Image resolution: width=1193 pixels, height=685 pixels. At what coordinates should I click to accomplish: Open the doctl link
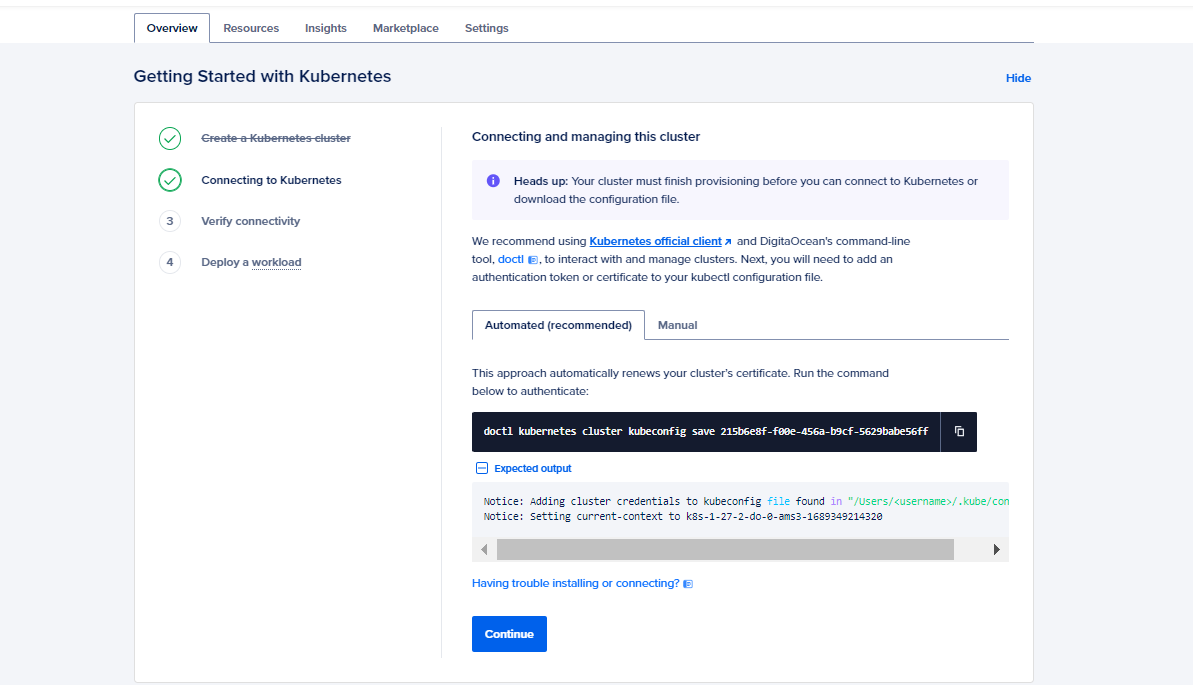[511, 260]
